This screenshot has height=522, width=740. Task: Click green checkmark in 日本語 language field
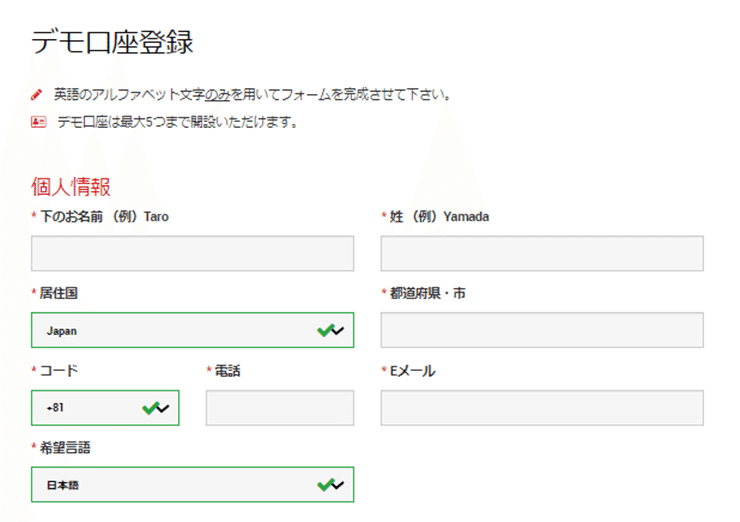[x=326, y=484]
